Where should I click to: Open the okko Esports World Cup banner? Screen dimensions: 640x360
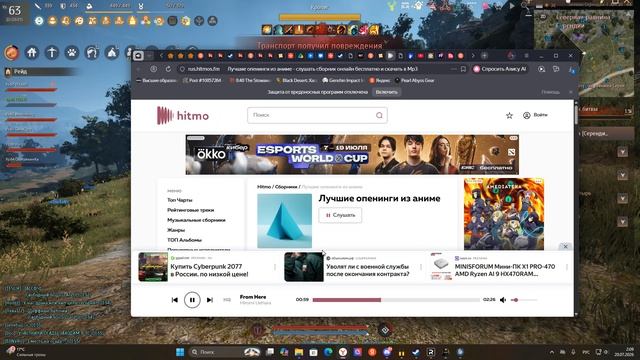coord(352,155)
